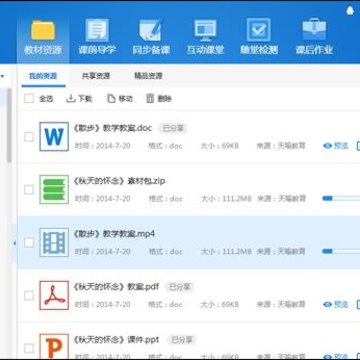Viewport: 360px width, 360px height.
Task: Click the PowerPoint icon of 《秋天的怀念》课件.ppt
Action: [54, 346]
